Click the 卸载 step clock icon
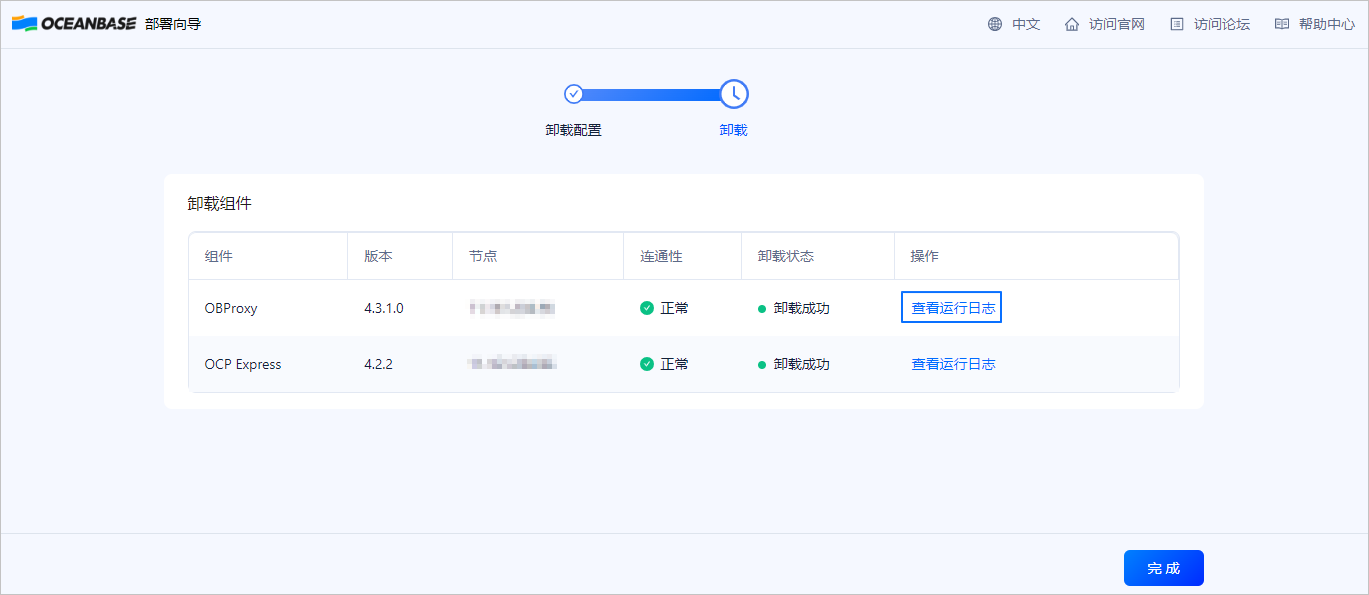This screenshot has width=1369, height=595. tap(734, 94)
